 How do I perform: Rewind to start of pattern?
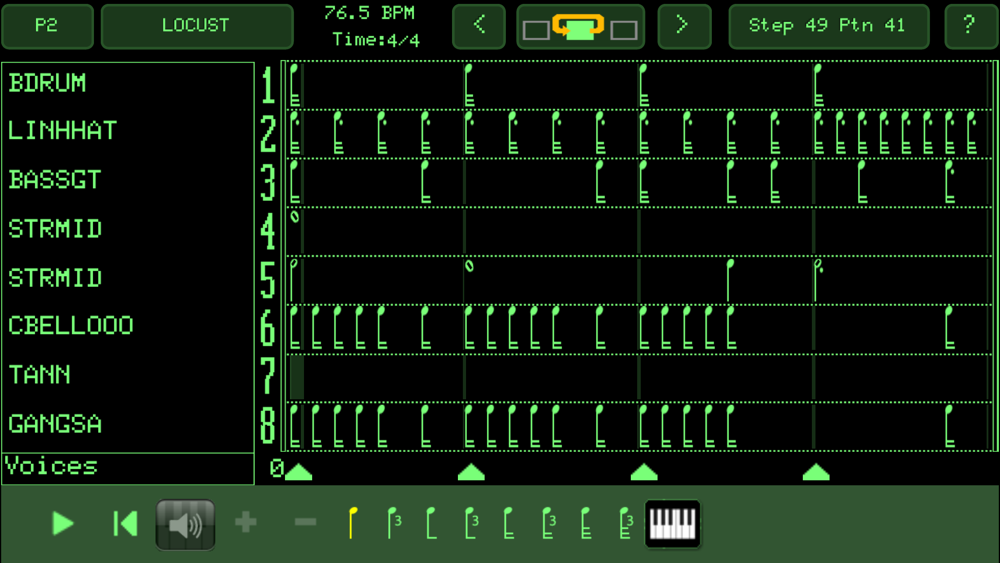[125, 523]
